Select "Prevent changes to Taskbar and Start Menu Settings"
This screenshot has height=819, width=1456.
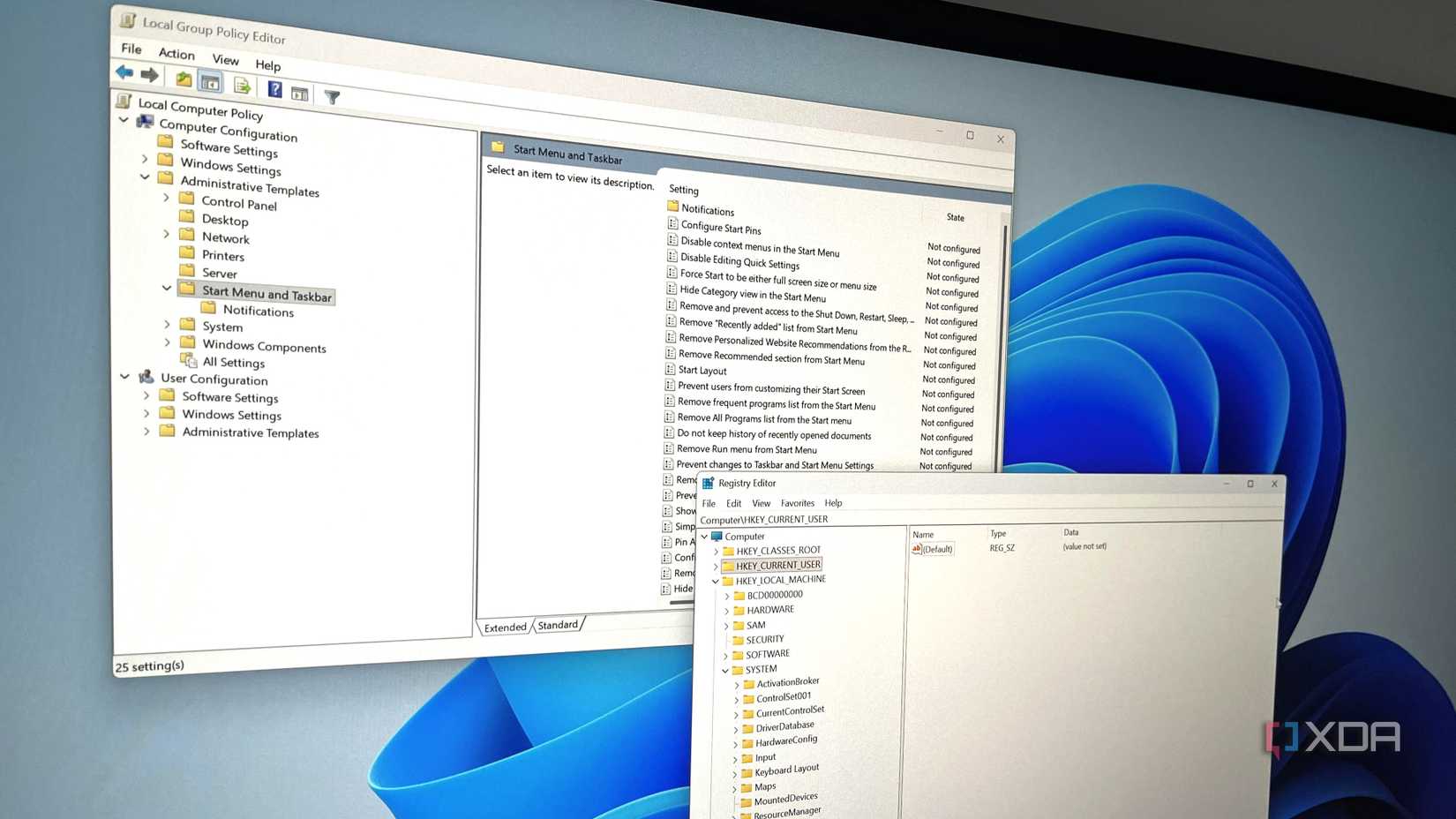pos(775,465)
